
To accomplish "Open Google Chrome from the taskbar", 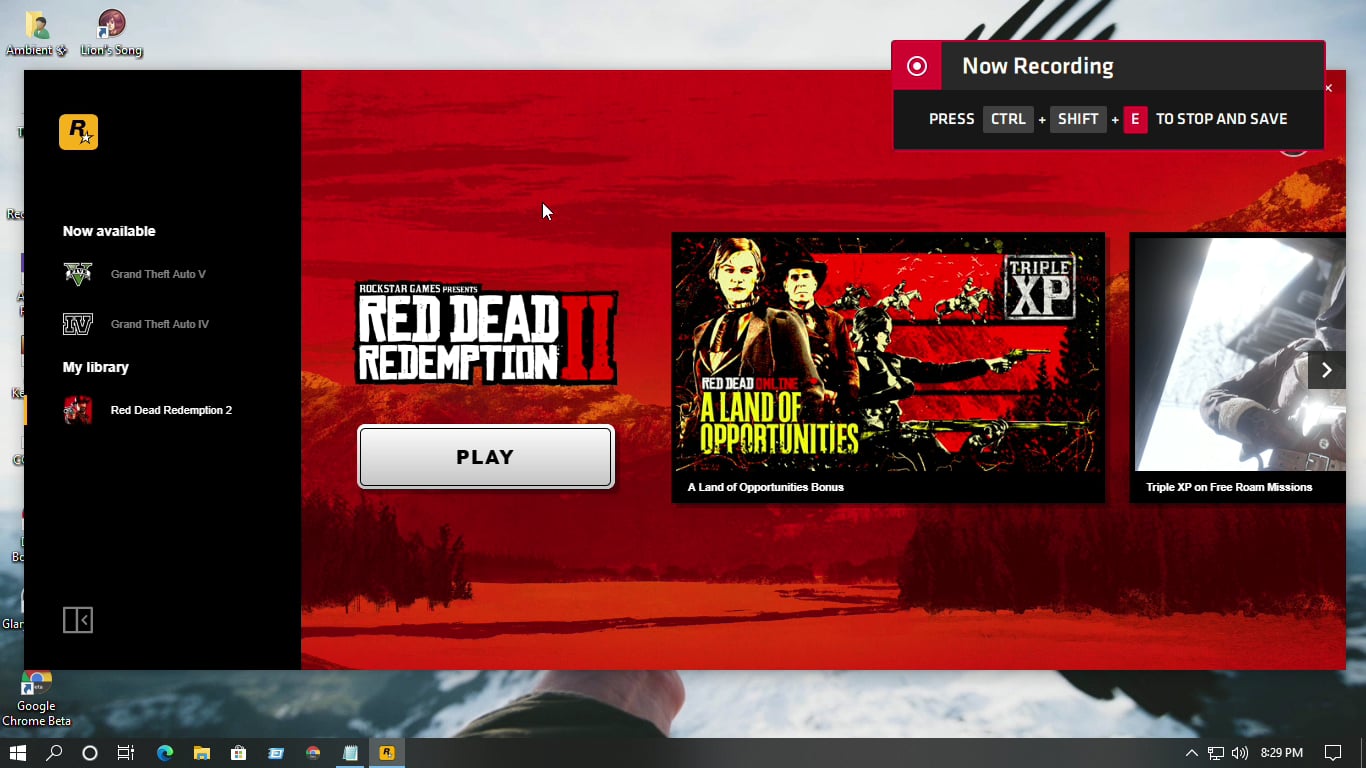I will click(313, 753).
